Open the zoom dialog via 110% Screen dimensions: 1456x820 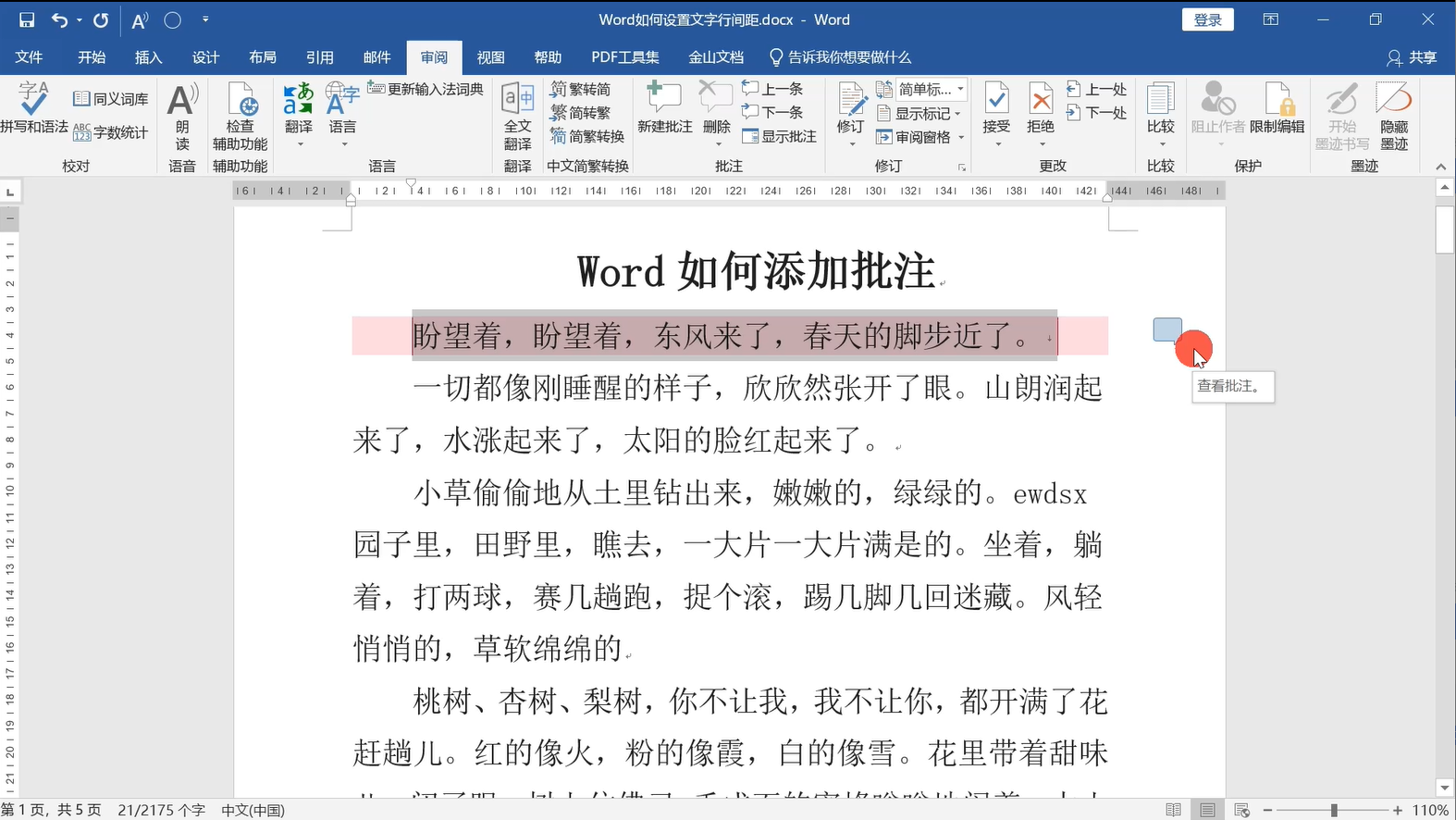(1430, 810)
